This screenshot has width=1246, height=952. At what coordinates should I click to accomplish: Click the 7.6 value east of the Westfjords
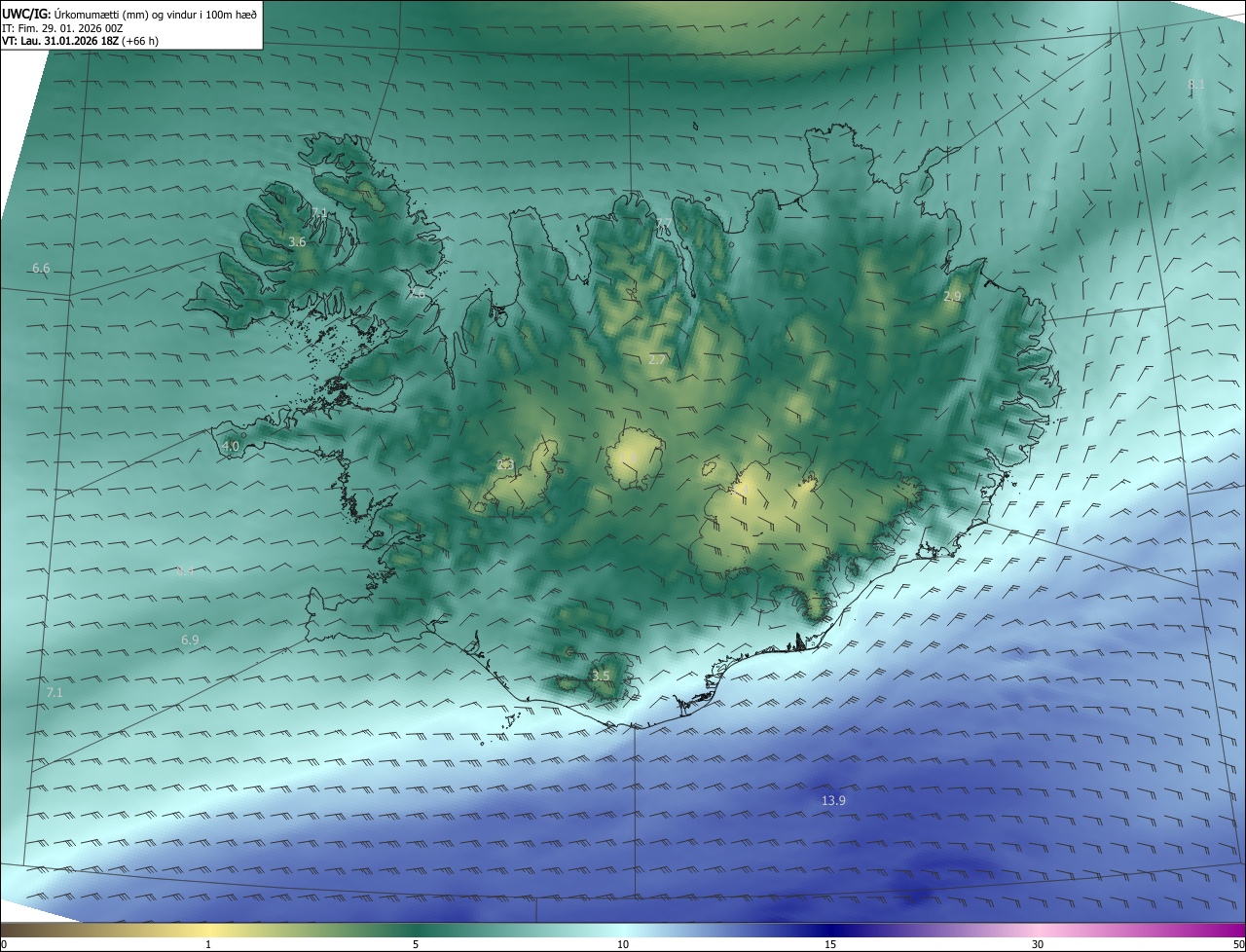(417, 292)
